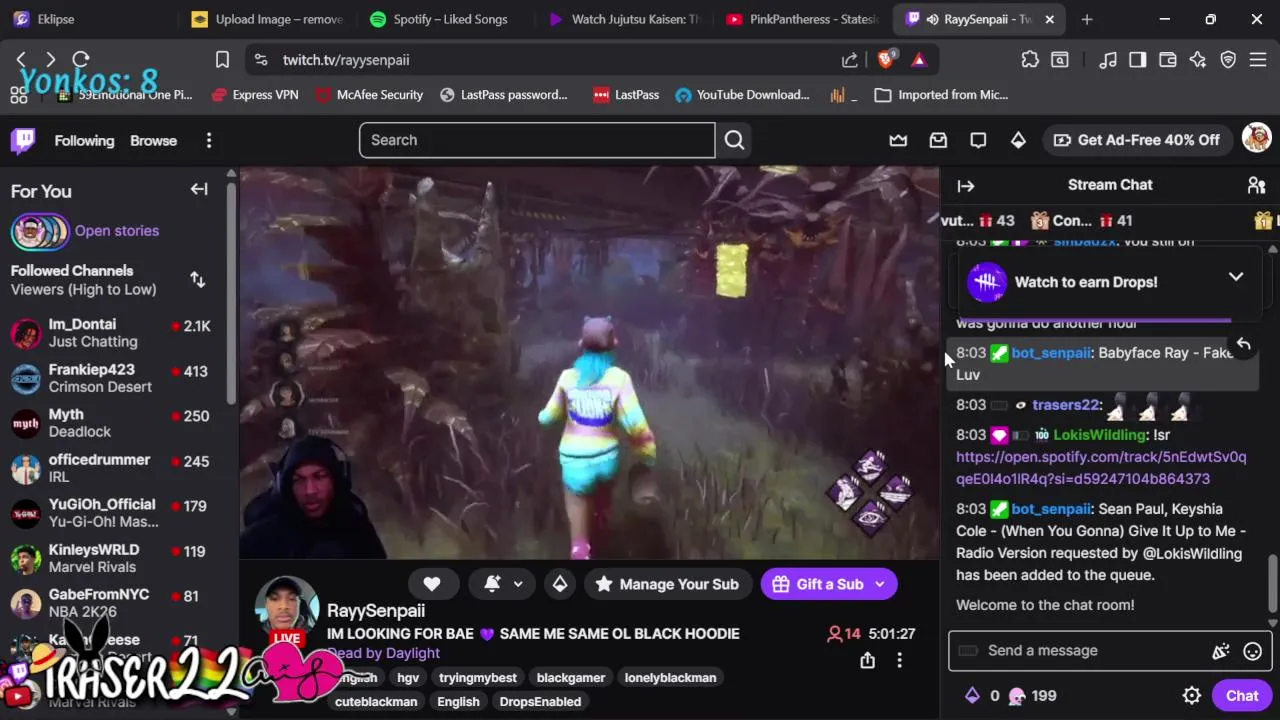Open the chat community users icon
Image resolution: width=1280 pixels, height=720 pixels.
pos(1256,185)
